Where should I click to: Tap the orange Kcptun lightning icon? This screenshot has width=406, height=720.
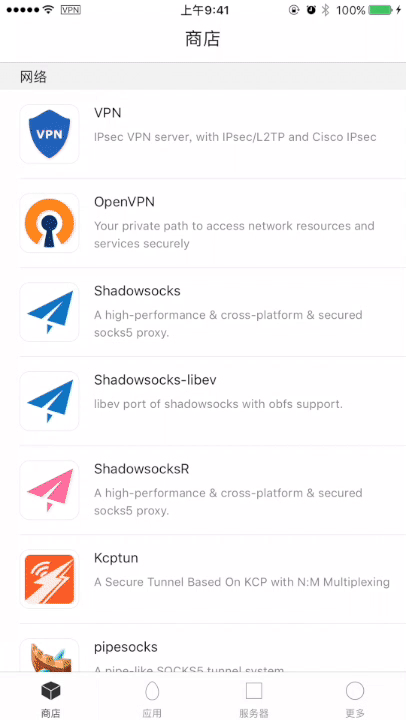click(x=49, y=579)
